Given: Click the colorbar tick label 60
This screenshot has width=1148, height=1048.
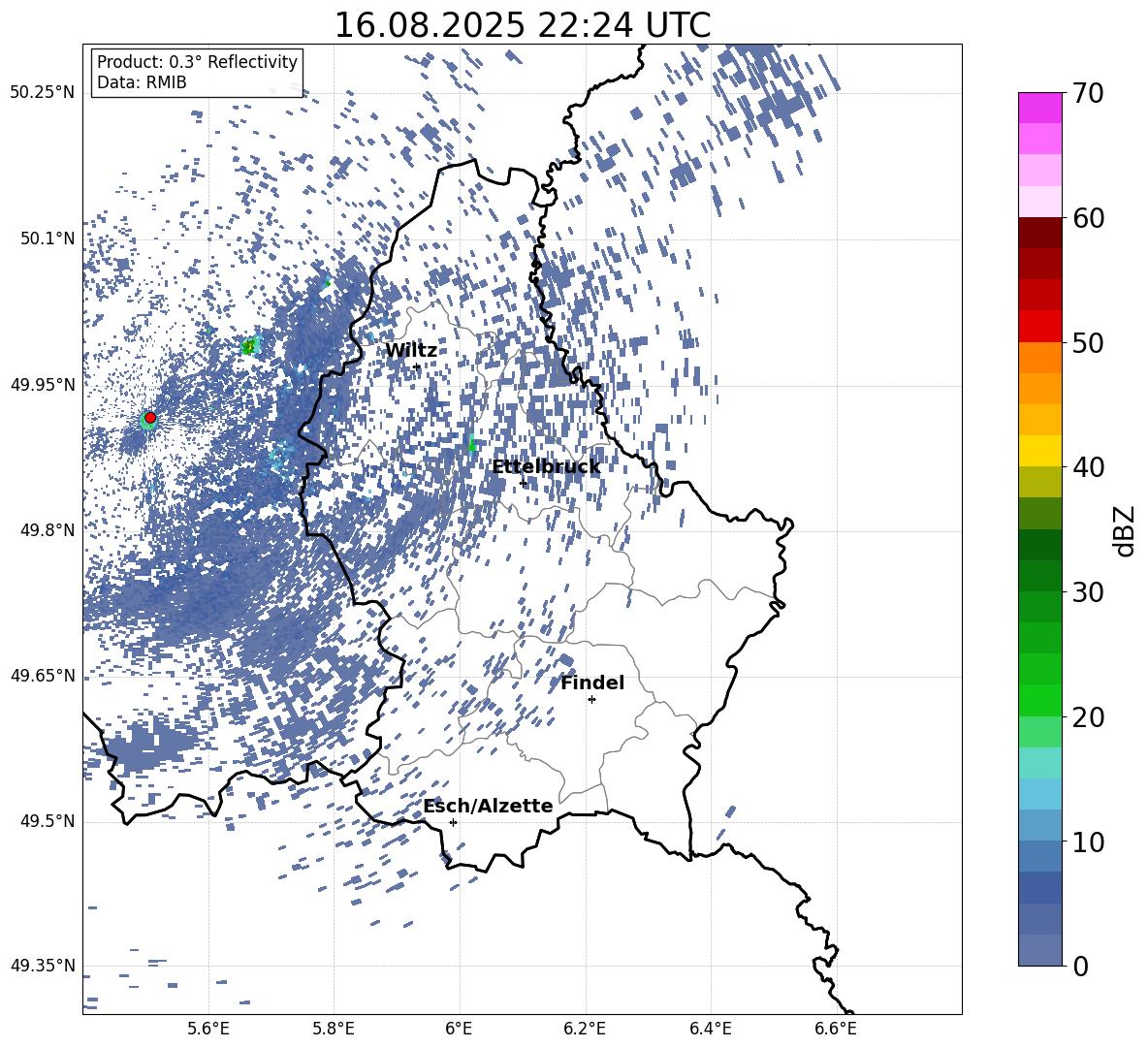Looking at the screenshot, I should point(1088,218).
